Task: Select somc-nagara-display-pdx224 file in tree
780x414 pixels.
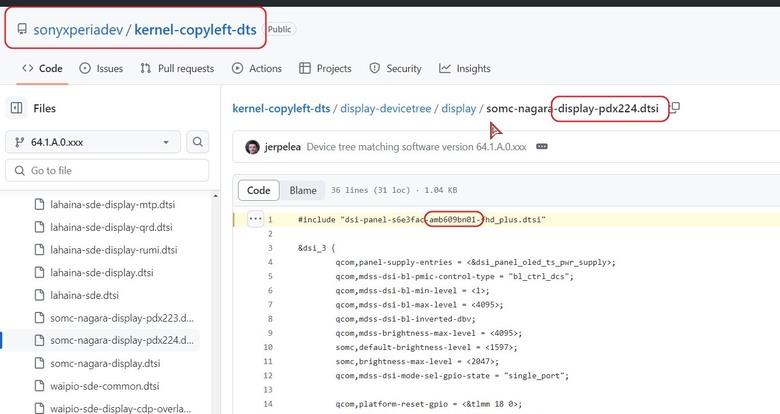Action: [x=122, y=340]
